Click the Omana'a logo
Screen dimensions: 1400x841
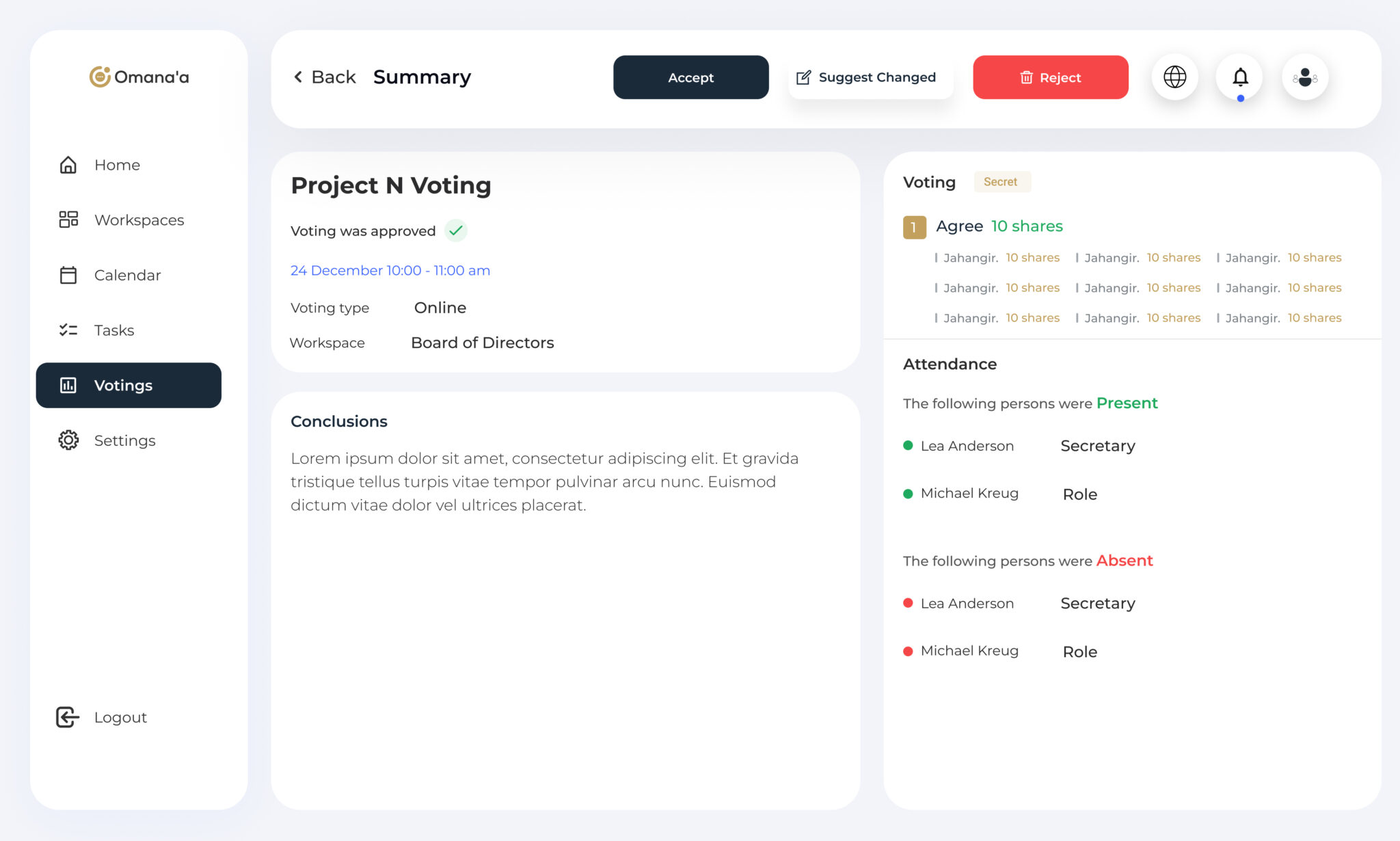(x=139, y=77)
